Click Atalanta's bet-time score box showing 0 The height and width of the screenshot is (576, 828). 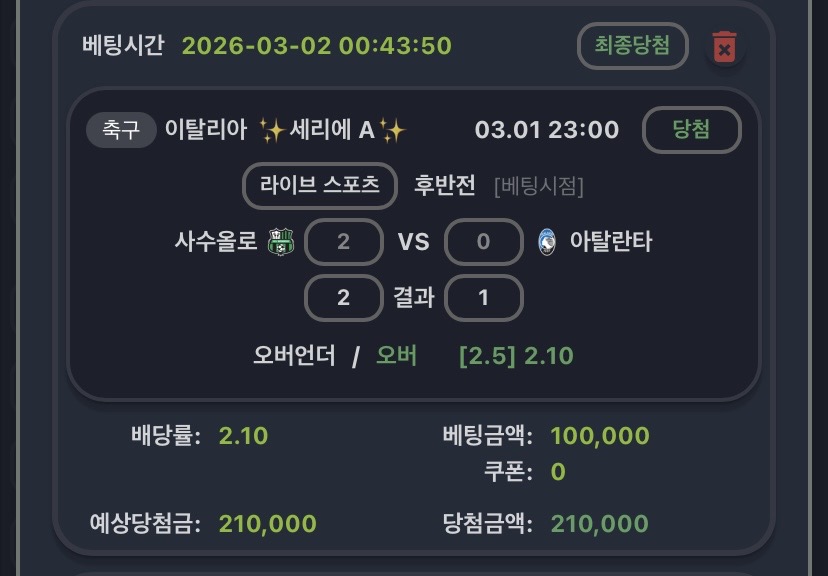point(483,242)
